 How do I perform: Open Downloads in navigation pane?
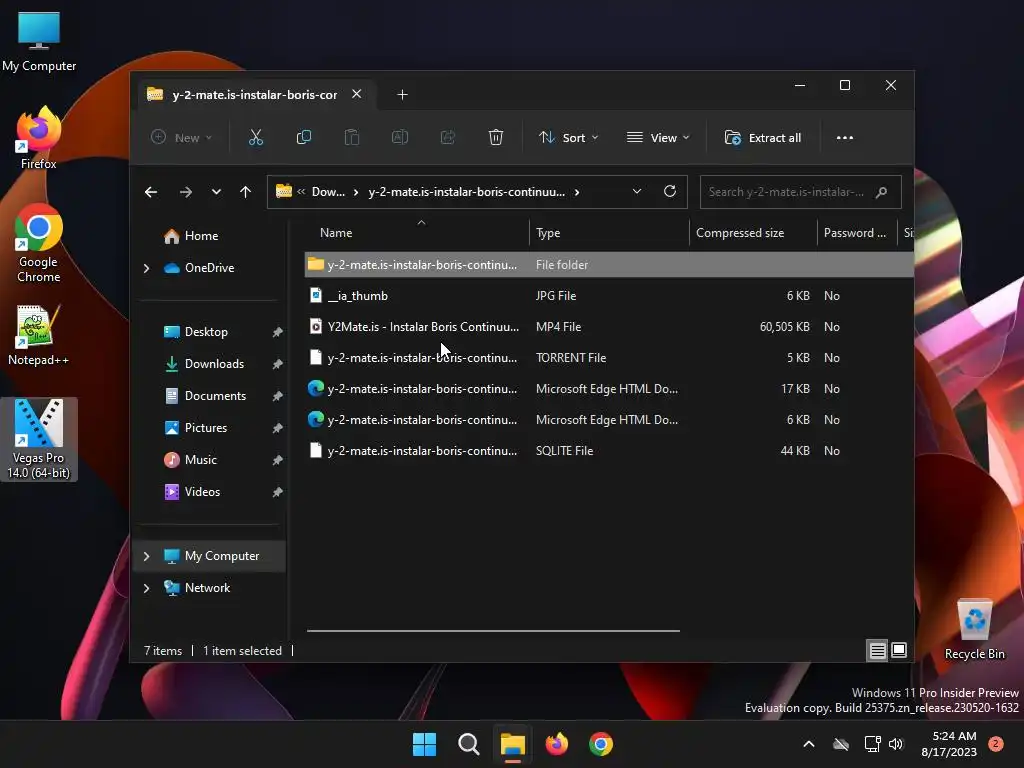pos(214,364)
